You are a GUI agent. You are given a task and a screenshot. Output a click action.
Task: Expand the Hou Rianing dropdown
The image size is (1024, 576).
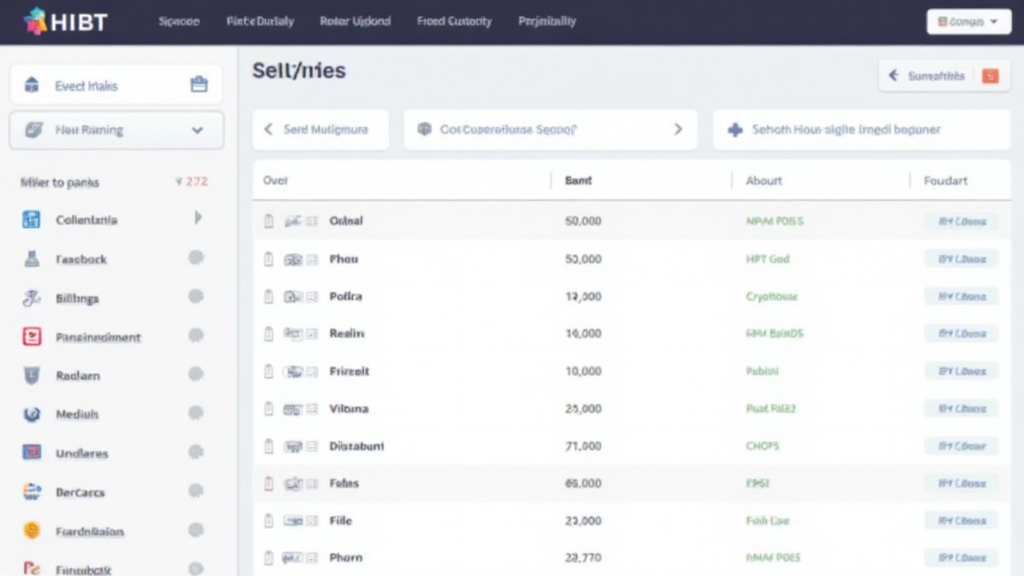tap(197, 130)
